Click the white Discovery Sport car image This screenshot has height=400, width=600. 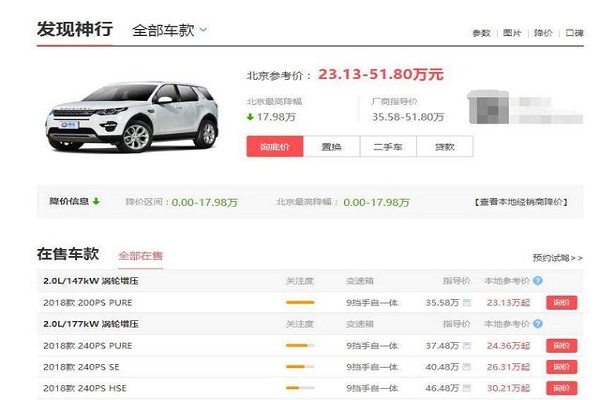pyautogui.click(x=132, y=117)
